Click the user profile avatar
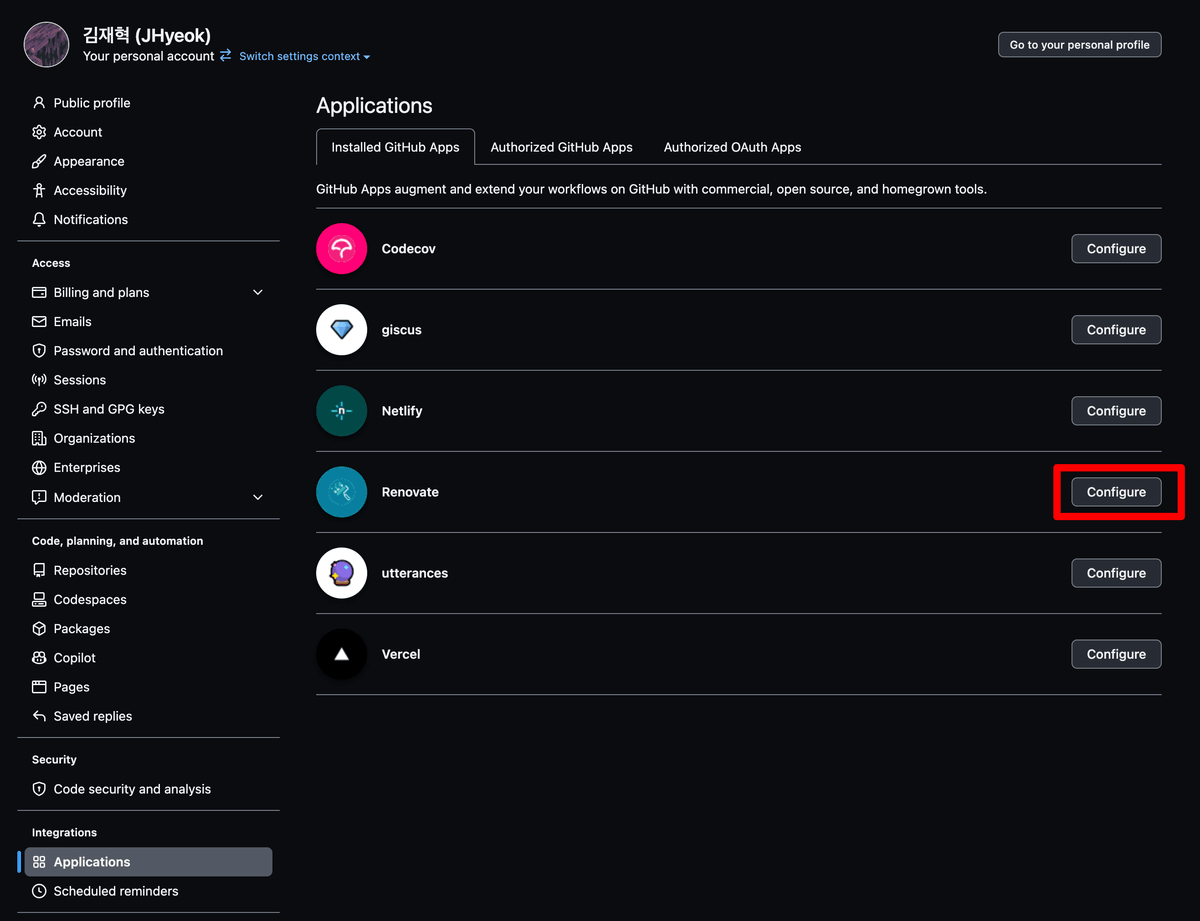Image resolution: width=1200 pixels, height=921 pixels. point(46,45)
